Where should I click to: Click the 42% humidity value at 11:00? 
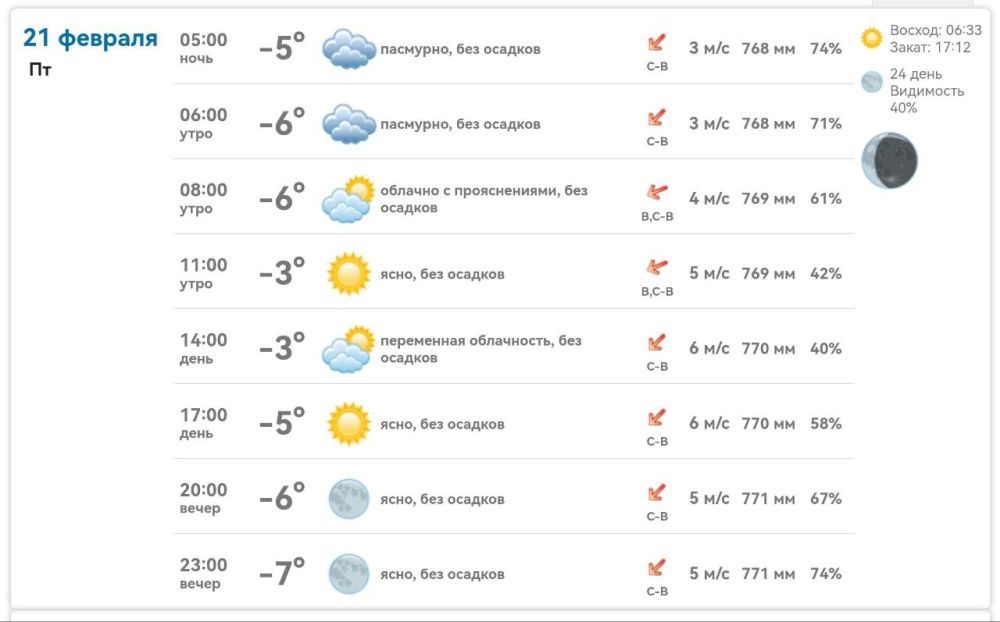click(826, 274)
